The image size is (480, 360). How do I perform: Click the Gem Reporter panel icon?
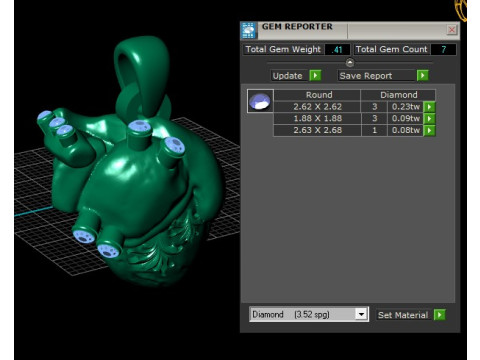coord(249,31)
